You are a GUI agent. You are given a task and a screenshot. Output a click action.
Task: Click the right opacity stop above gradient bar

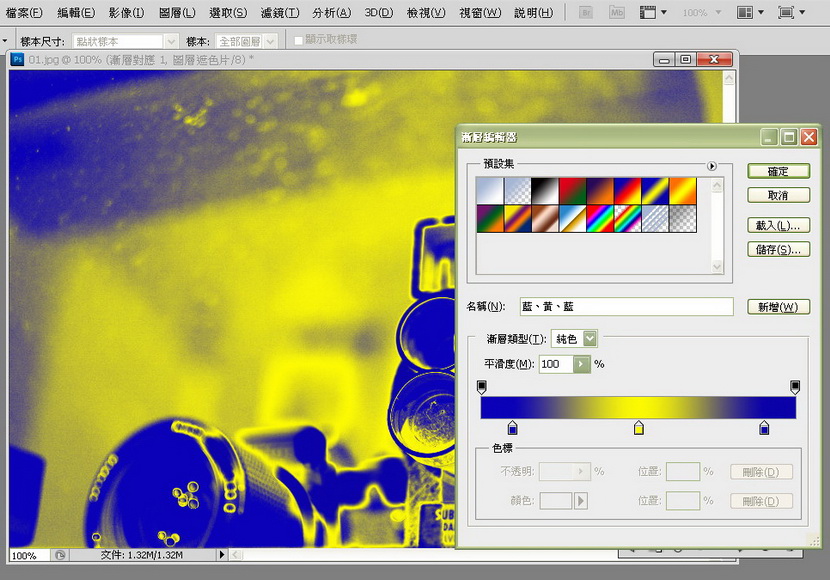point(796,386)
